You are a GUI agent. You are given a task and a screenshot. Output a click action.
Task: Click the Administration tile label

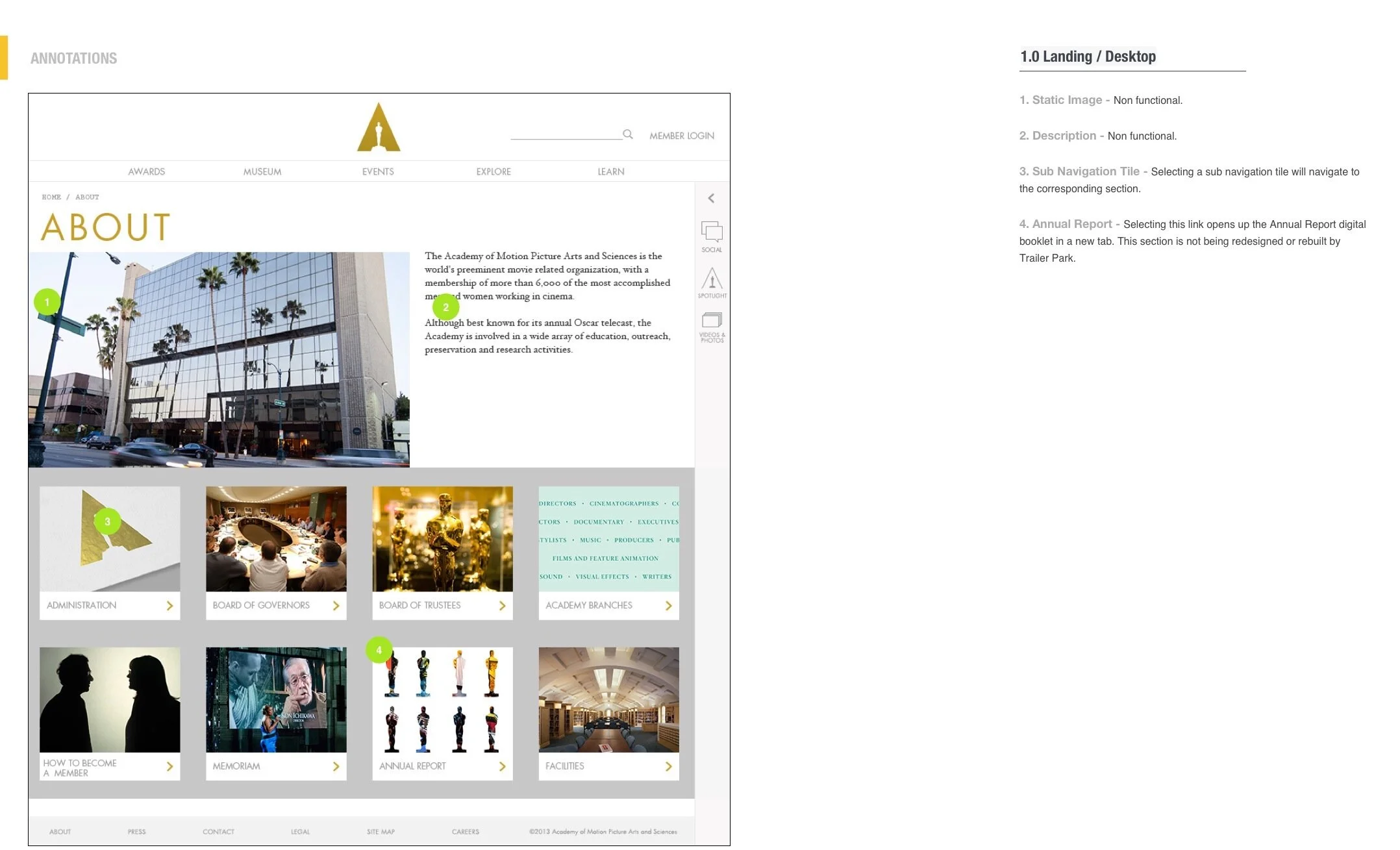click(81, 605)
